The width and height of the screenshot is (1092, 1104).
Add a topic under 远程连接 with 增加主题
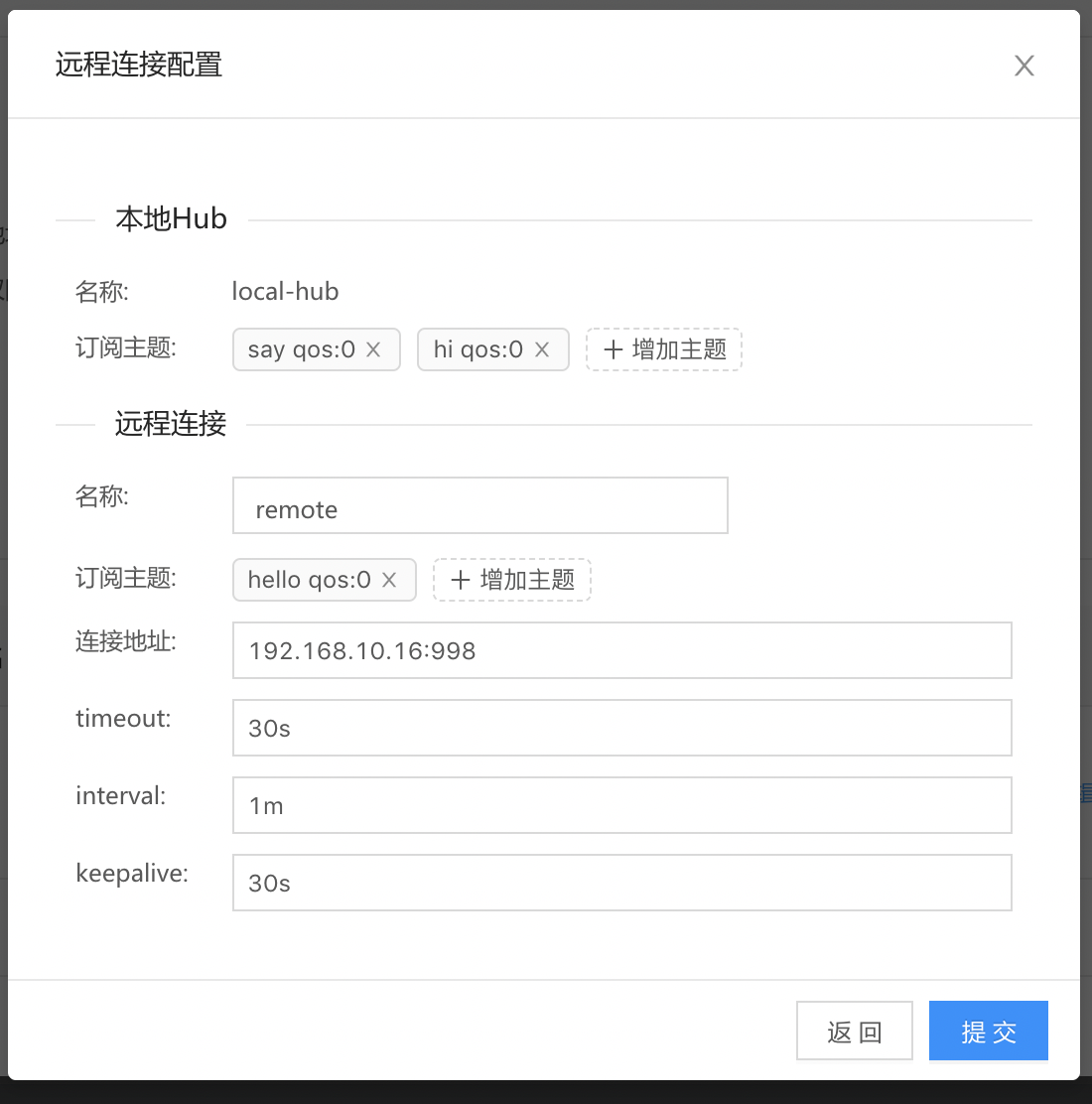512,580
